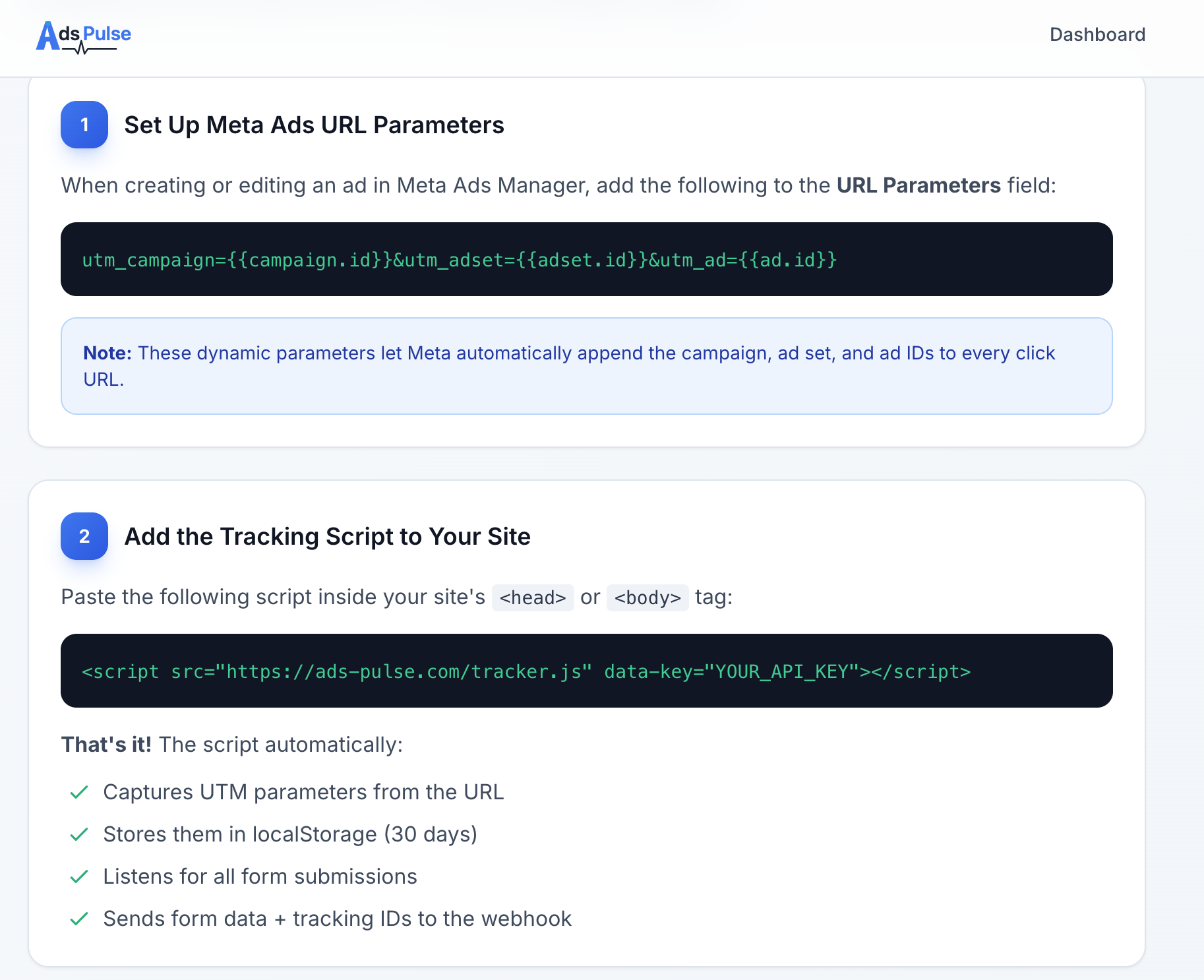The width and height of the screenshot is (1204, 980).
Task: Click the "Set Up Meta Ads URL Parameters" heading
Action: click(x=314, y=125)
